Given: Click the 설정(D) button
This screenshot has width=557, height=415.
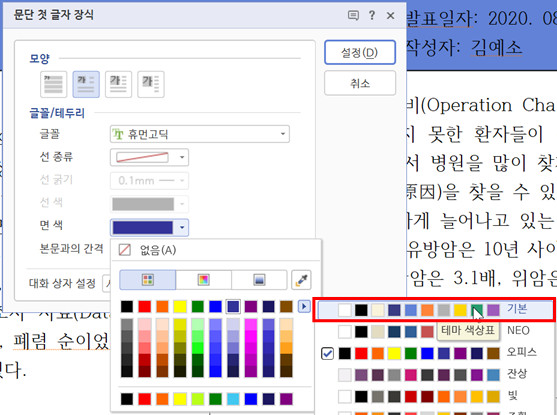Looking at the screenshot, I should coord(360,53).
